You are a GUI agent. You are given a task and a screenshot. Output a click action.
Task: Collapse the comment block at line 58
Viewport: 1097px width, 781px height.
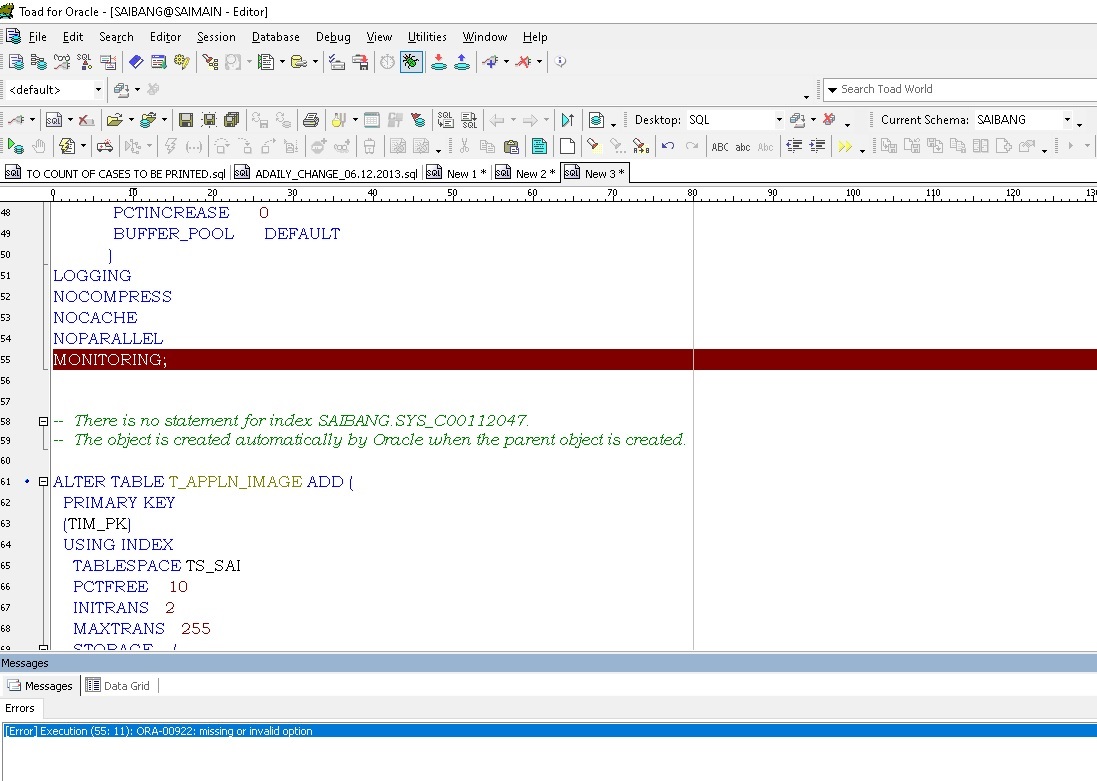coord(42,421)
